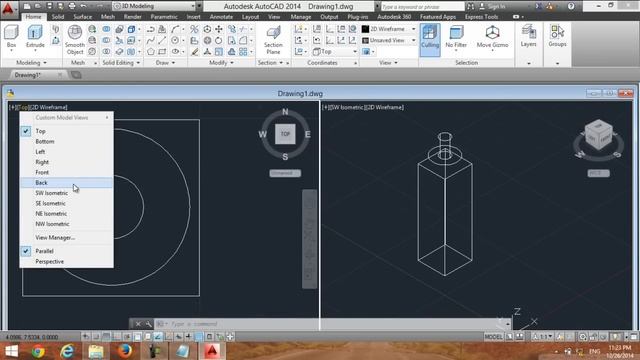This screenshot has height=360, width=640.
Task: Click the Sign In button
Action: pyautogui.click(x=492, y=7)
